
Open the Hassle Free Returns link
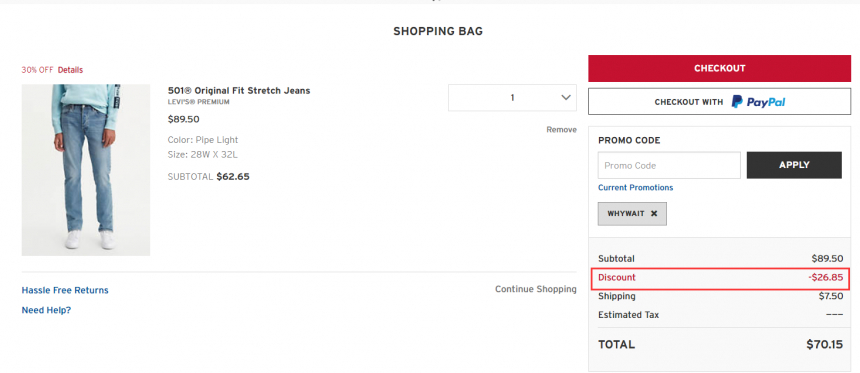click(x=65, y=290)
